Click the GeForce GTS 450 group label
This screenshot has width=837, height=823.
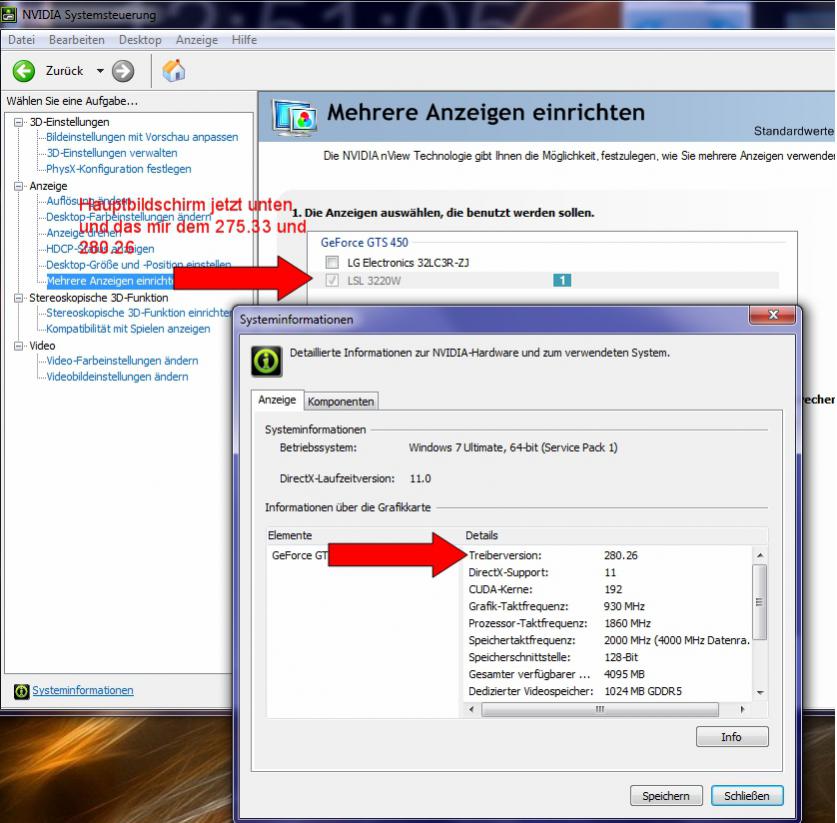365,243
